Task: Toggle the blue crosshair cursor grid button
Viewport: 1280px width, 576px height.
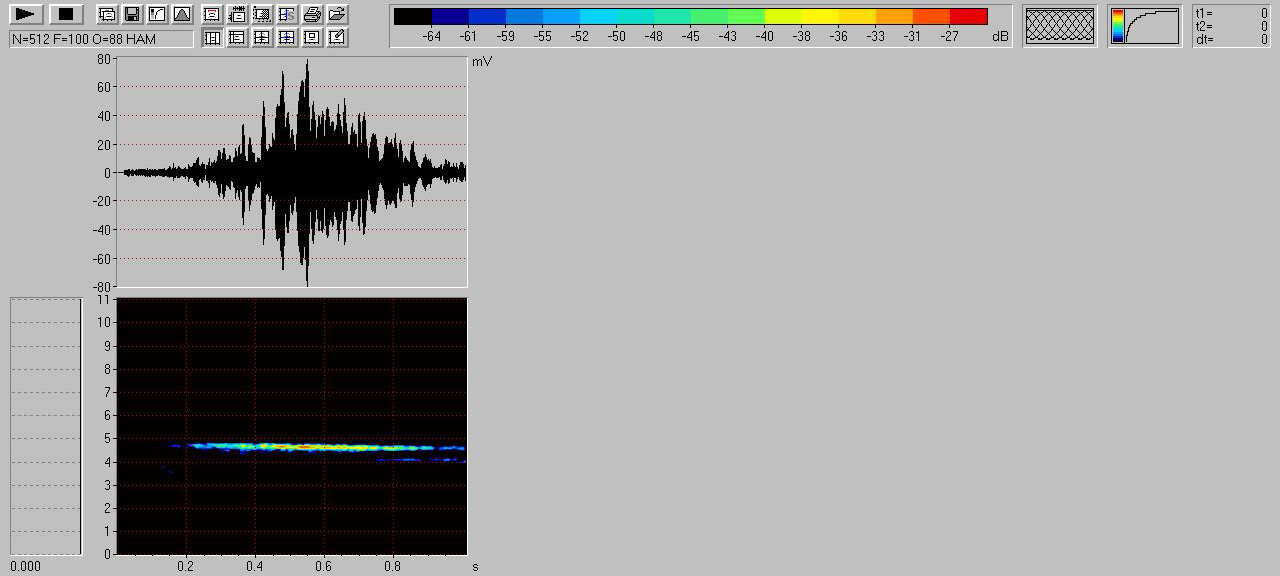Action: pos(287,38)
